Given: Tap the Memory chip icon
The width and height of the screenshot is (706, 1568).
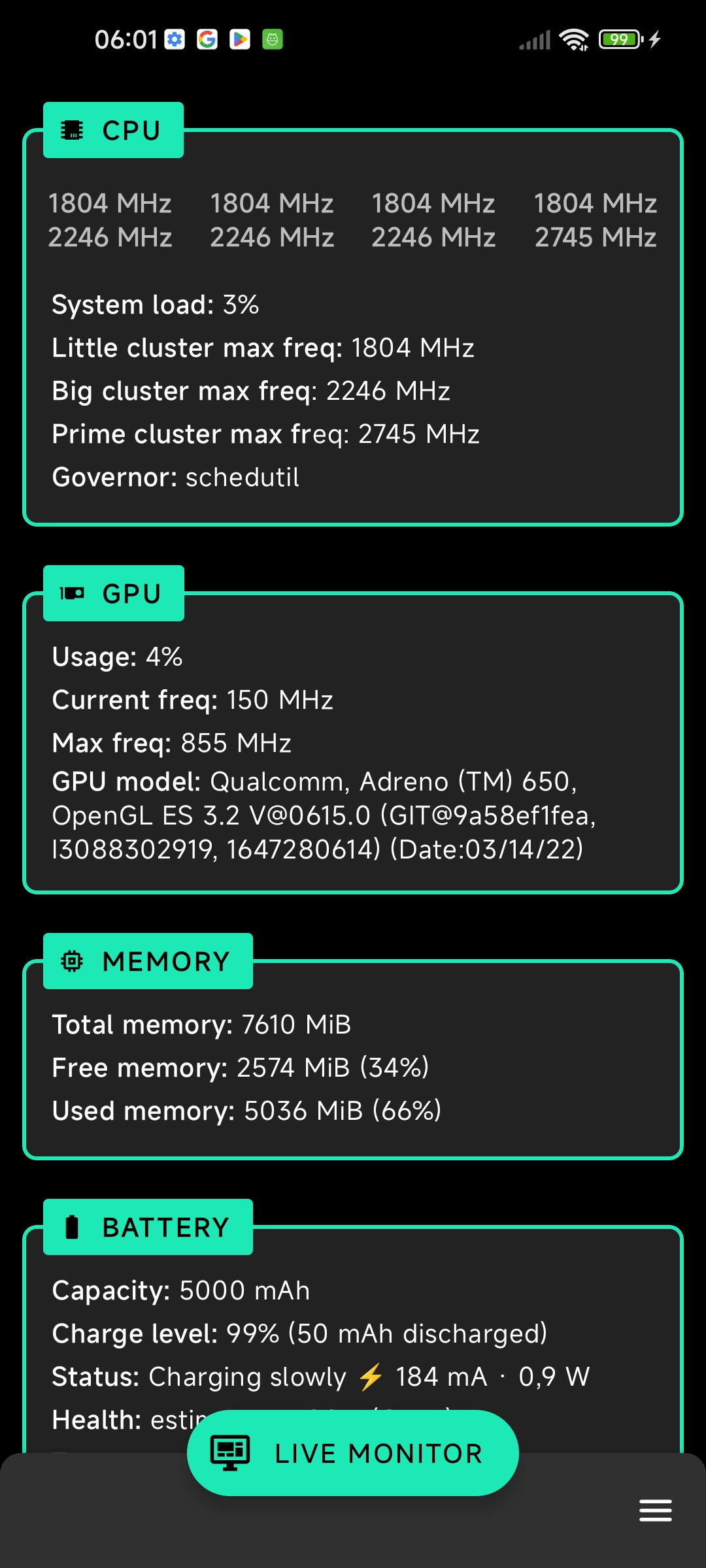Looking at the screenshot, I should pyautogui.click(x=72, y=961).
